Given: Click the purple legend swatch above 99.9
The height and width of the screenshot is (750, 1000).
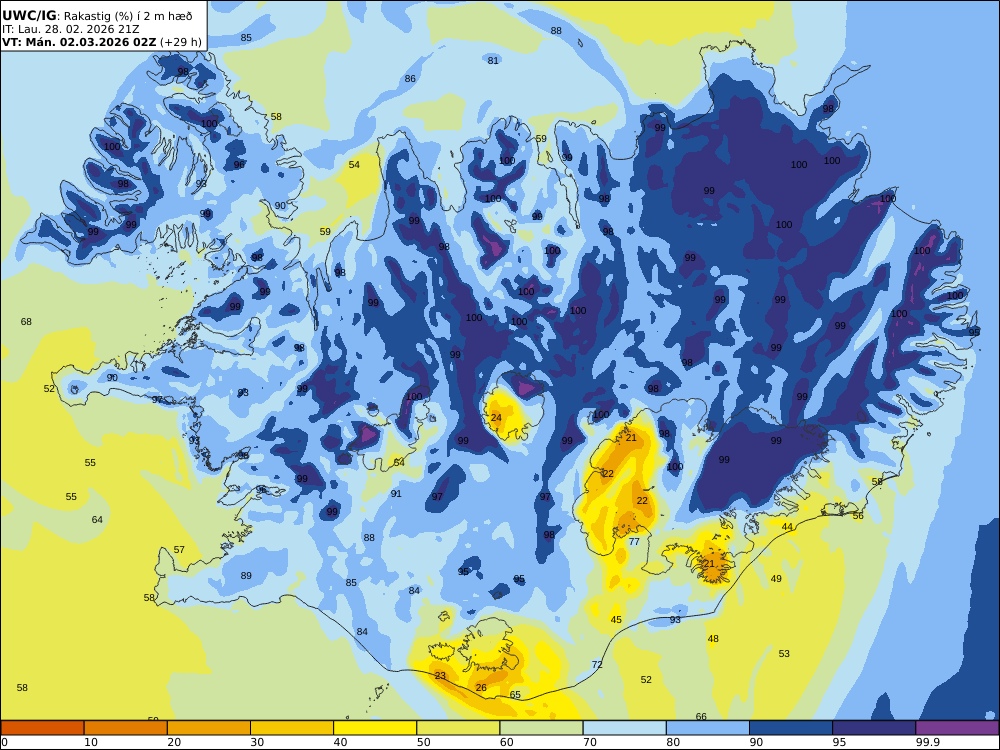Looking at the screenshot, I should (957, 728).
